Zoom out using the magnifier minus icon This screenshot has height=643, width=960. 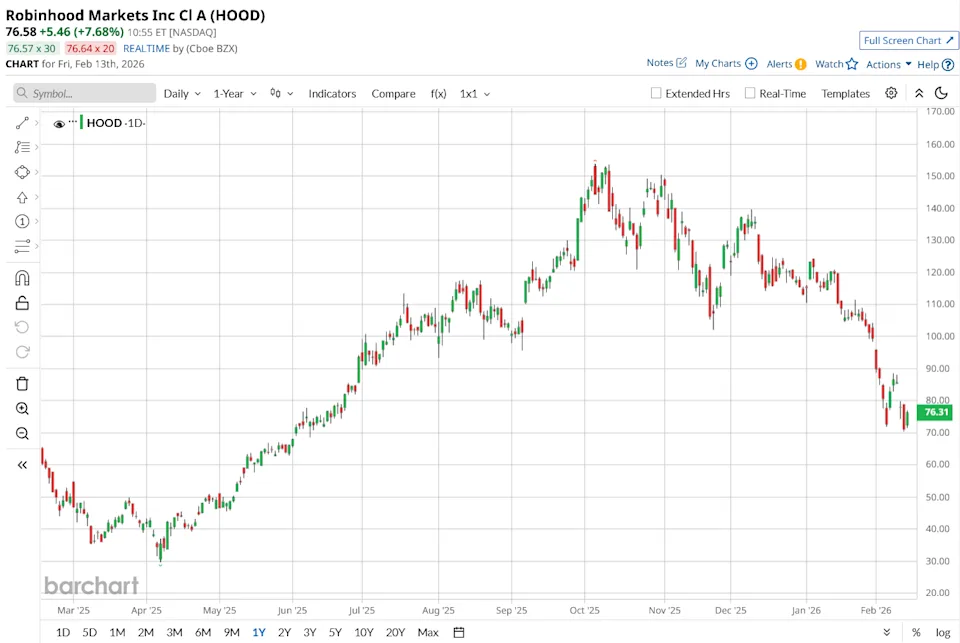pyautogui.click(x=22, y=434)
